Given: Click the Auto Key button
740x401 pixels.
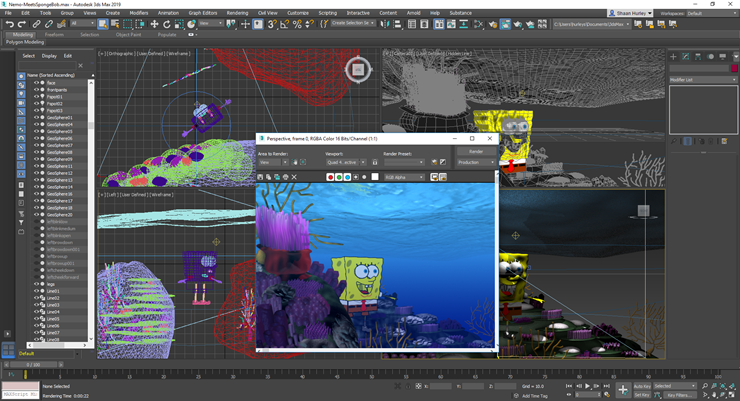Looking at the screenshot, I should [x=641, y=386].
